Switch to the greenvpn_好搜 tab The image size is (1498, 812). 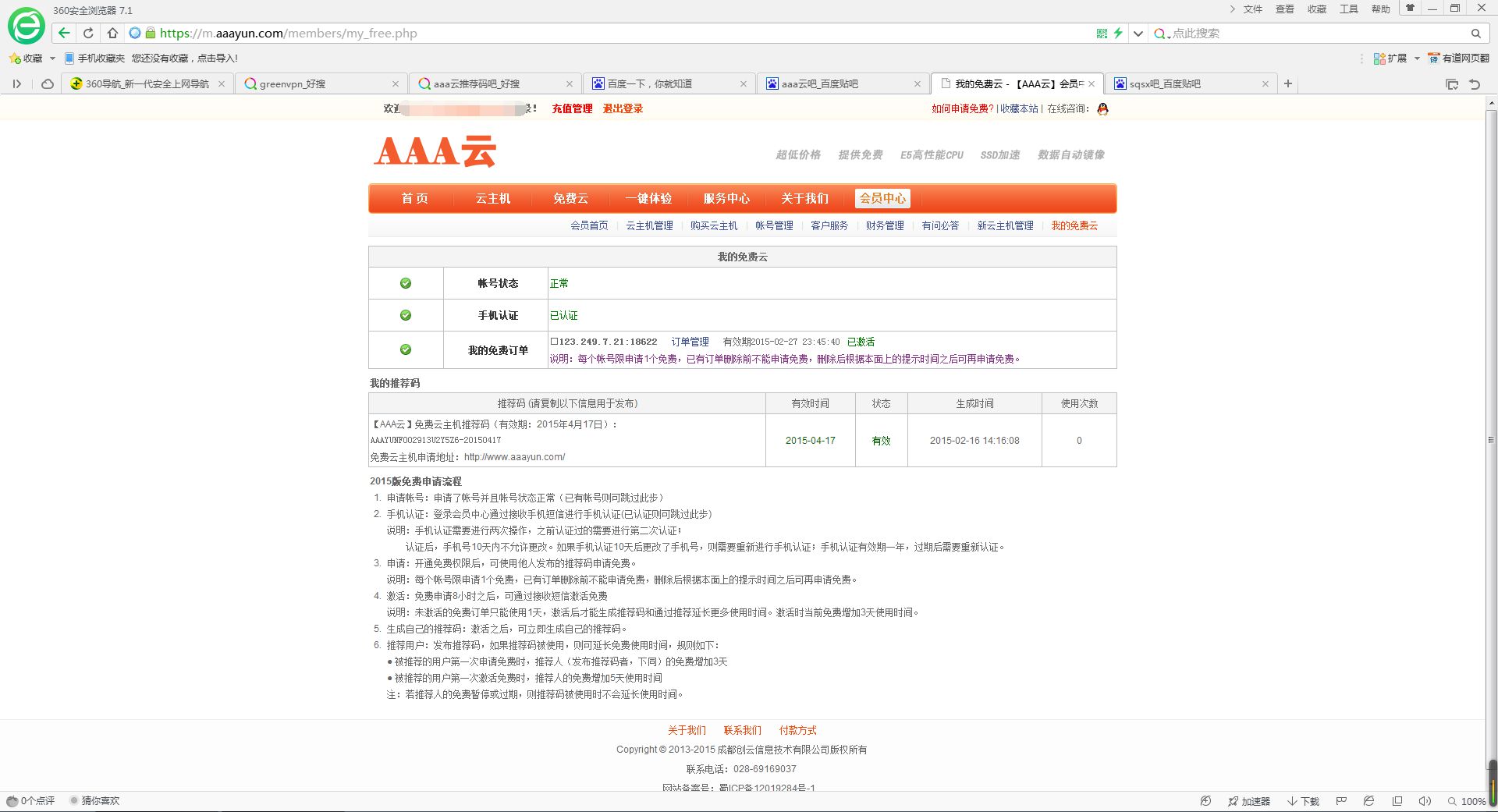(321, 83)
